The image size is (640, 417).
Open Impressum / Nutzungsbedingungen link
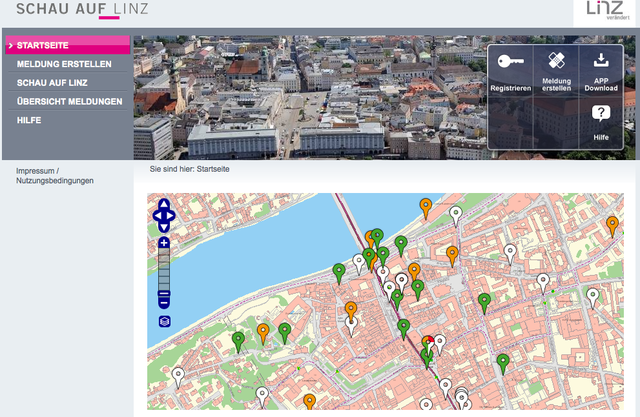(55, 176)
